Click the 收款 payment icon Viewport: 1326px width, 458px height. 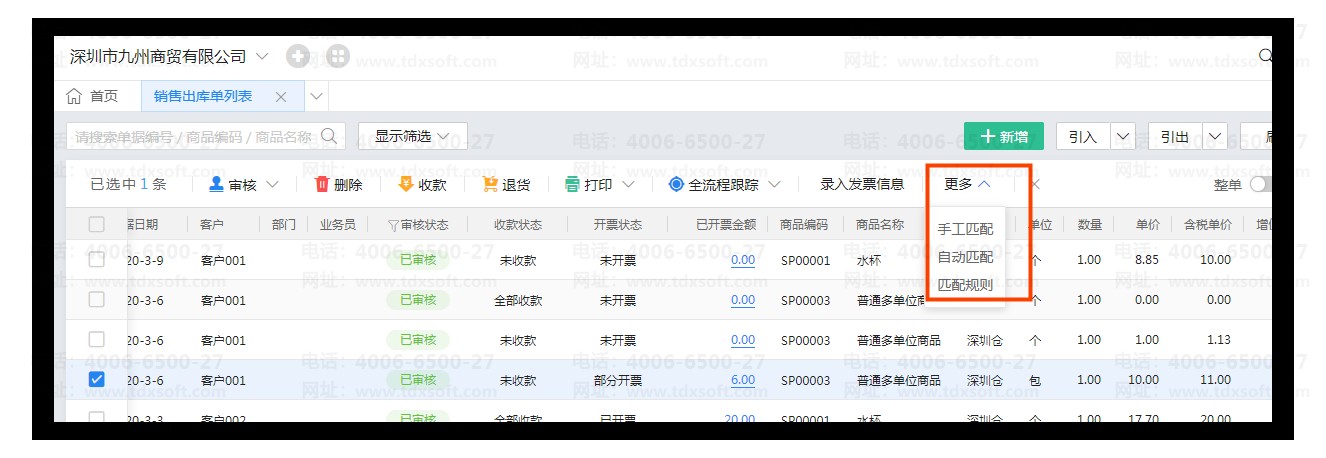[406, 184]
